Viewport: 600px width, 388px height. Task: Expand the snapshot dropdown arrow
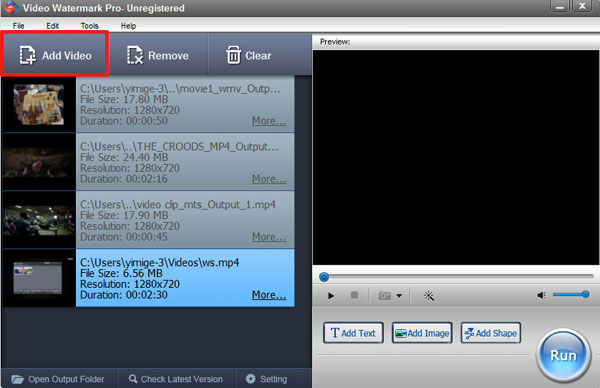tap(399, 295)
